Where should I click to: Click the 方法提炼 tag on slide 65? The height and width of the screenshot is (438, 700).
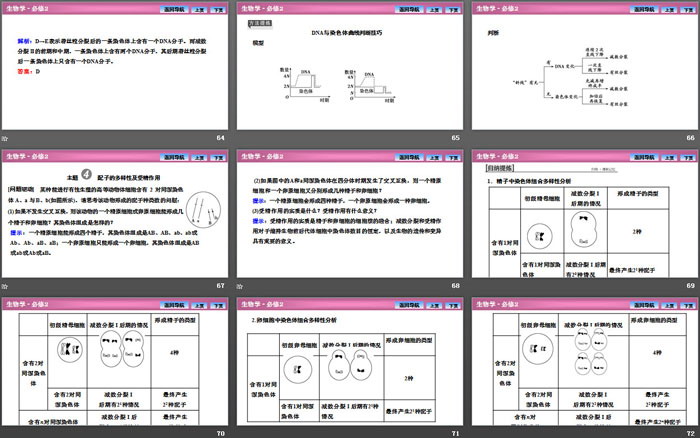[260, 23]
